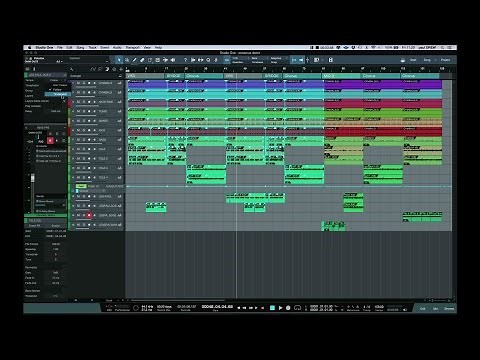
Task: Open the Arranger track options icon
Action: click(120, 76)
